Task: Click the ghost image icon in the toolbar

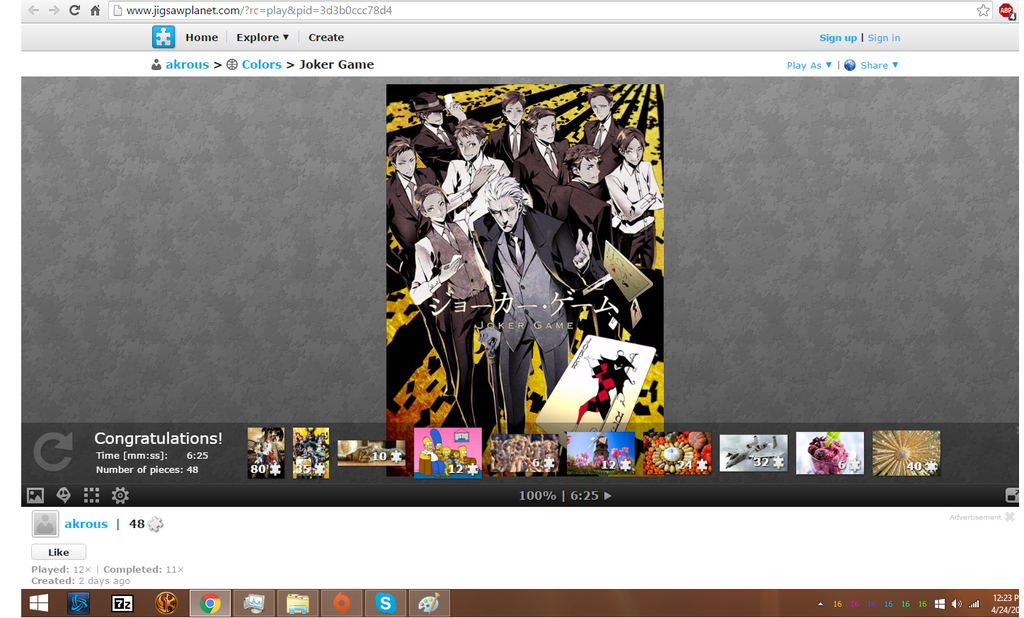Action: click(63, 495)
